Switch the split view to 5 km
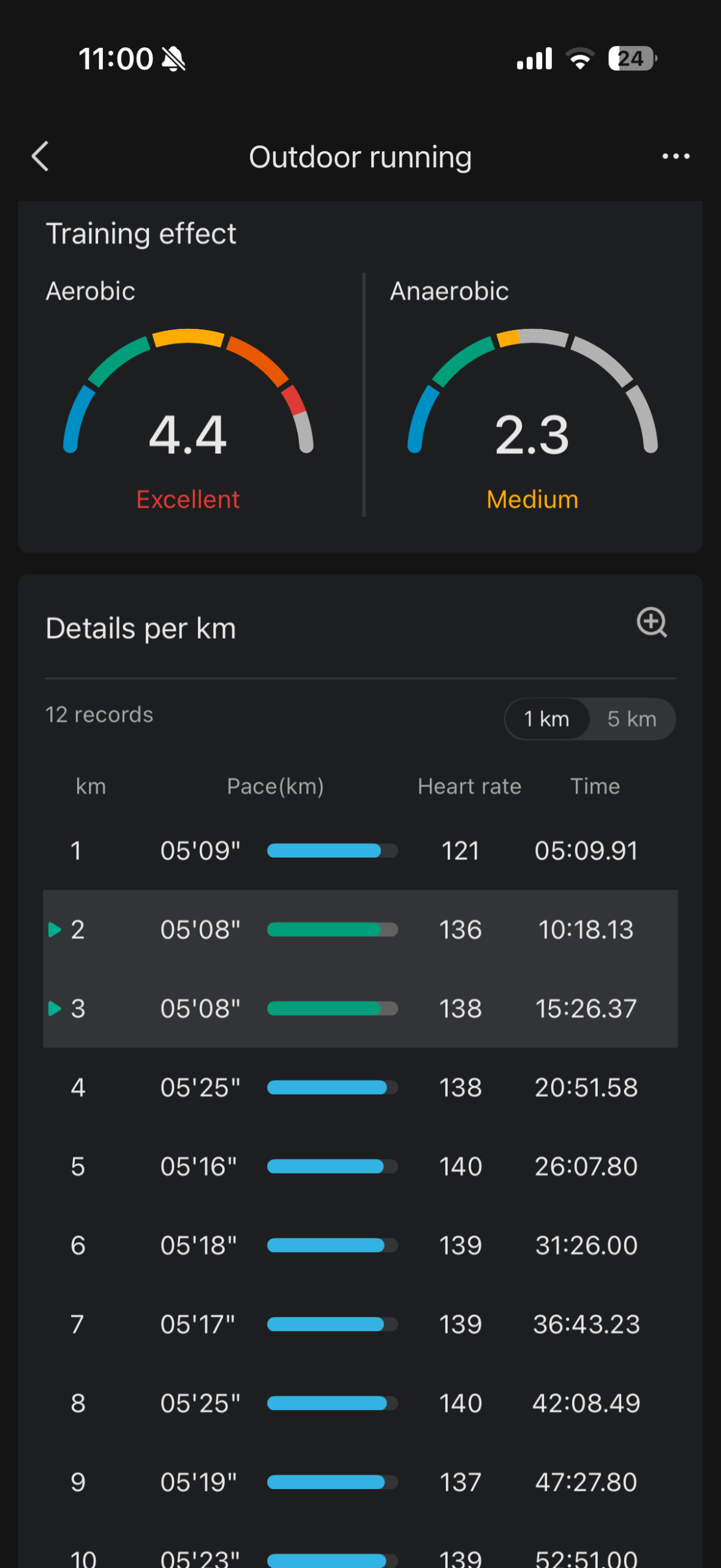This screenshot has height=1568, width=721. coord(632,719)
